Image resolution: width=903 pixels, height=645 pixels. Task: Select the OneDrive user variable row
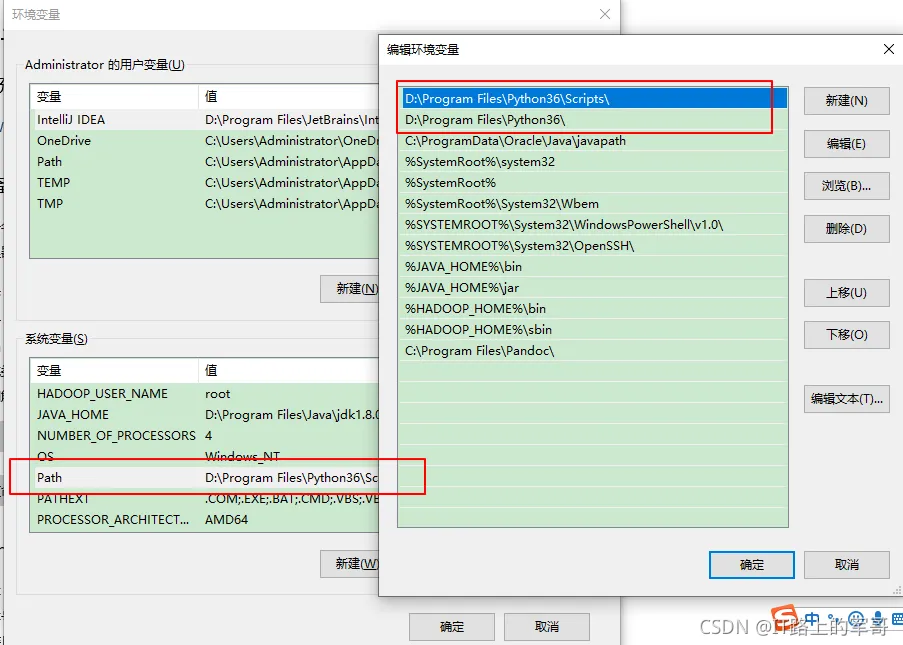[204, 141]
